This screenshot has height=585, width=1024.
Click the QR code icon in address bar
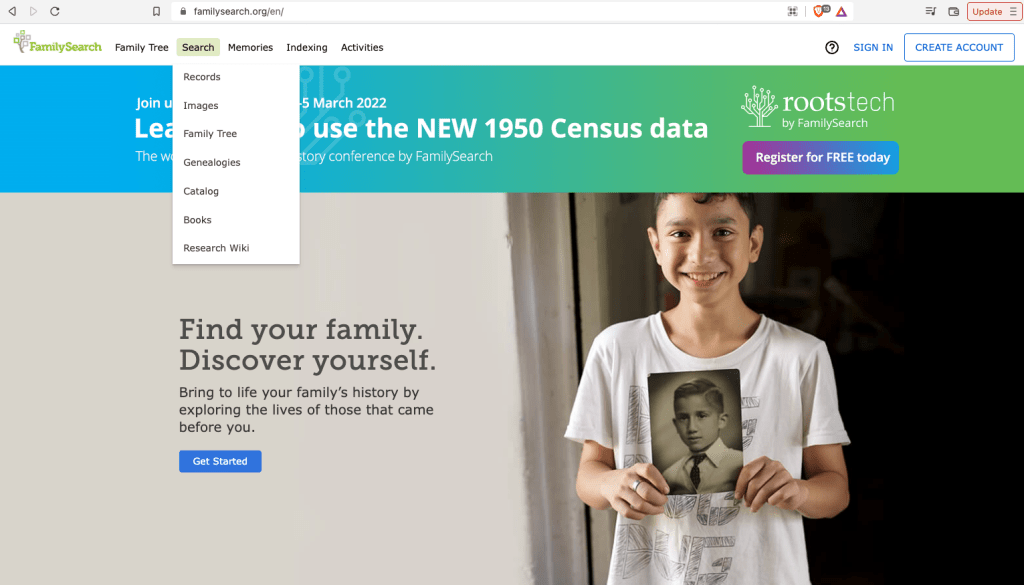(792, 11)
